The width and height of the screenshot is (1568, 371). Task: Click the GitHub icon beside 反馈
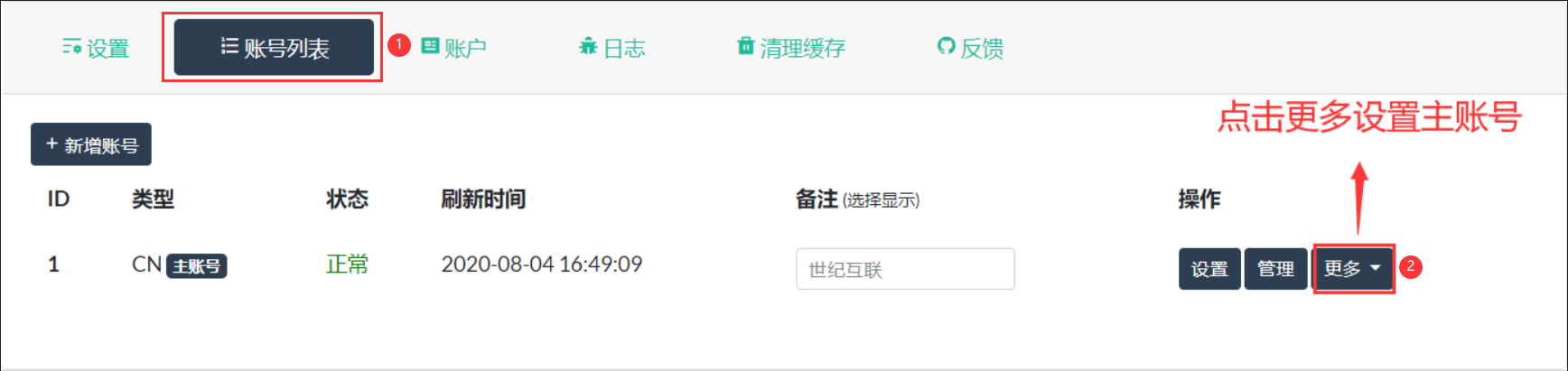[946, 46]
